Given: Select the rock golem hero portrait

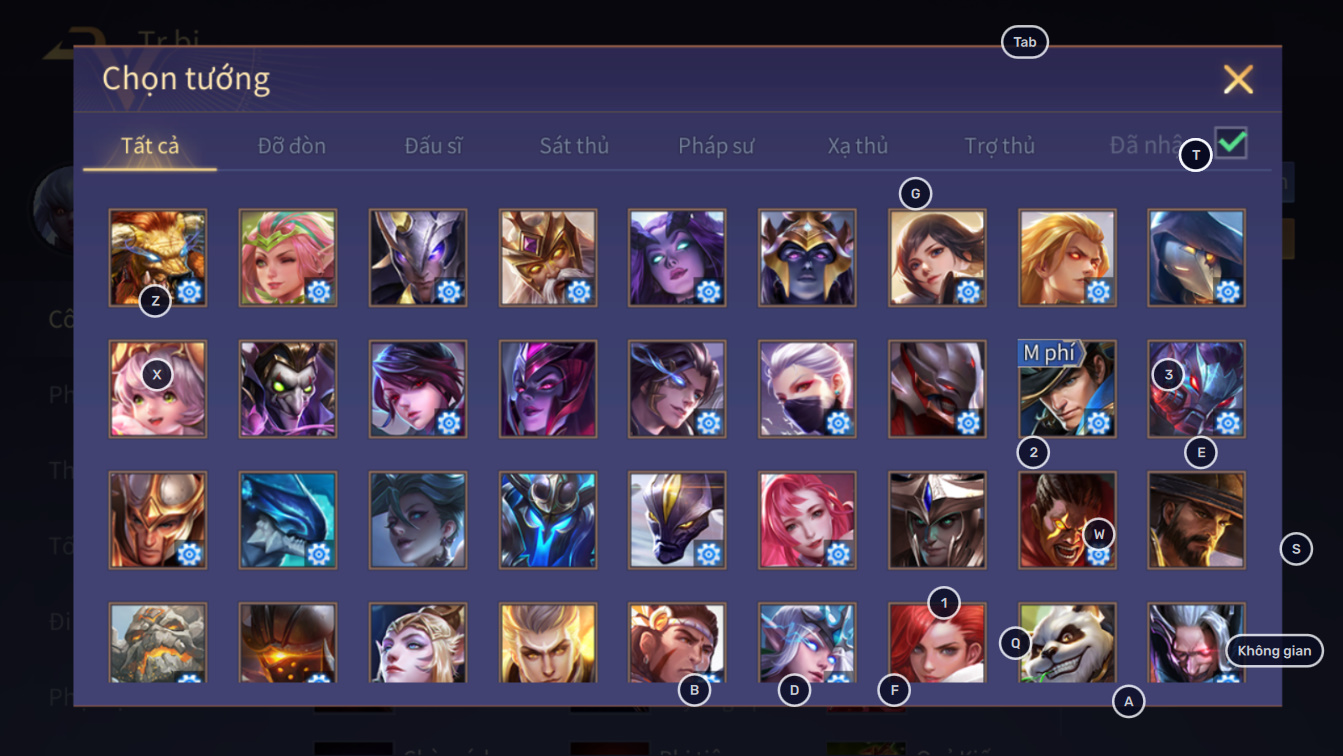Looking at the screenshot, I should click(x=158, y=643).
